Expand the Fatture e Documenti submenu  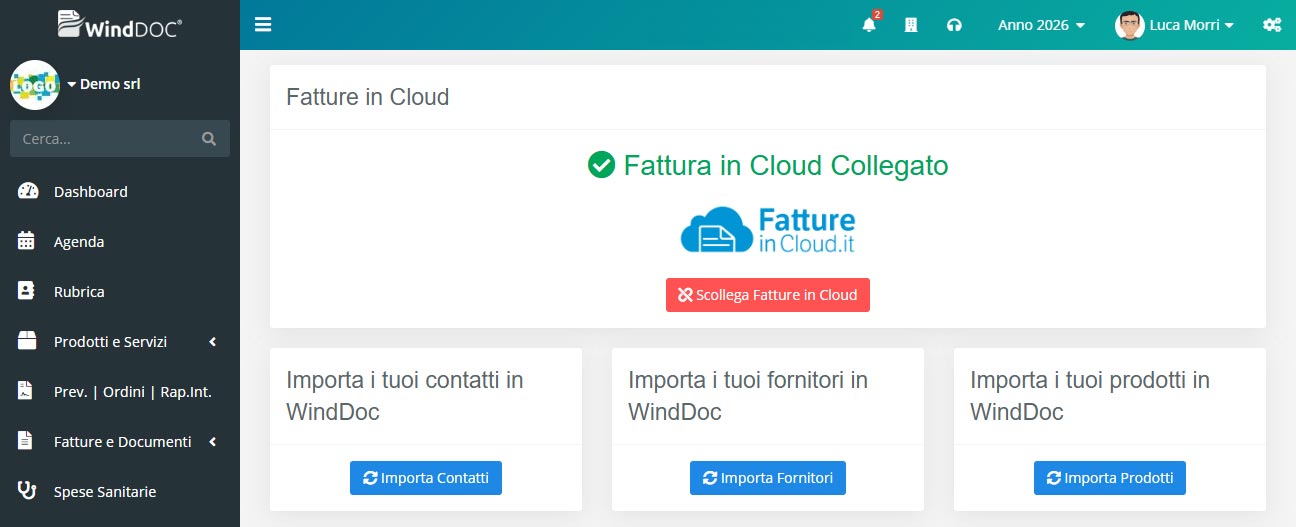click(120, 442)
